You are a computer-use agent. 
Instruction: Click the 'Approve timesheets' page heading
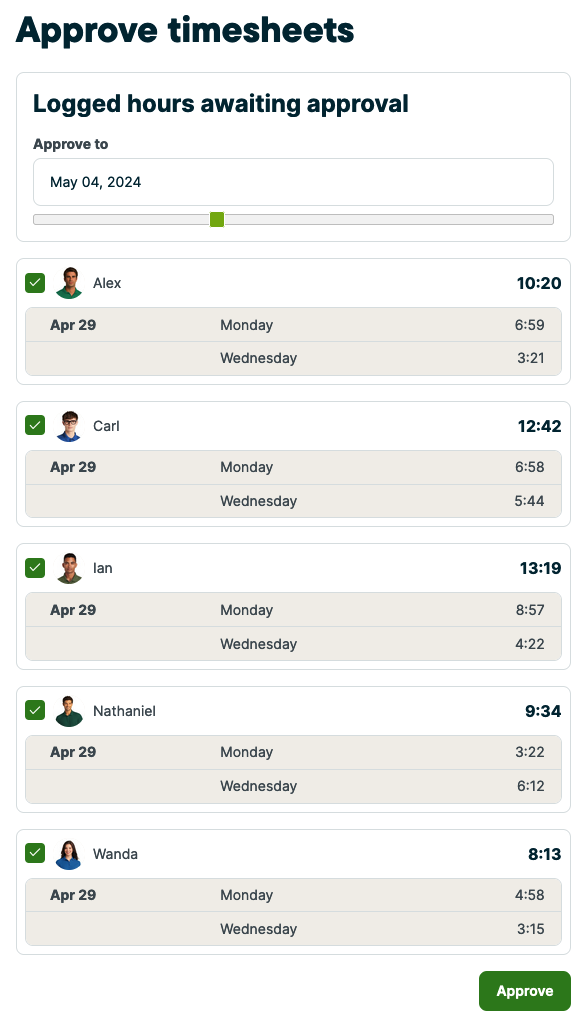tap(184, 30)
